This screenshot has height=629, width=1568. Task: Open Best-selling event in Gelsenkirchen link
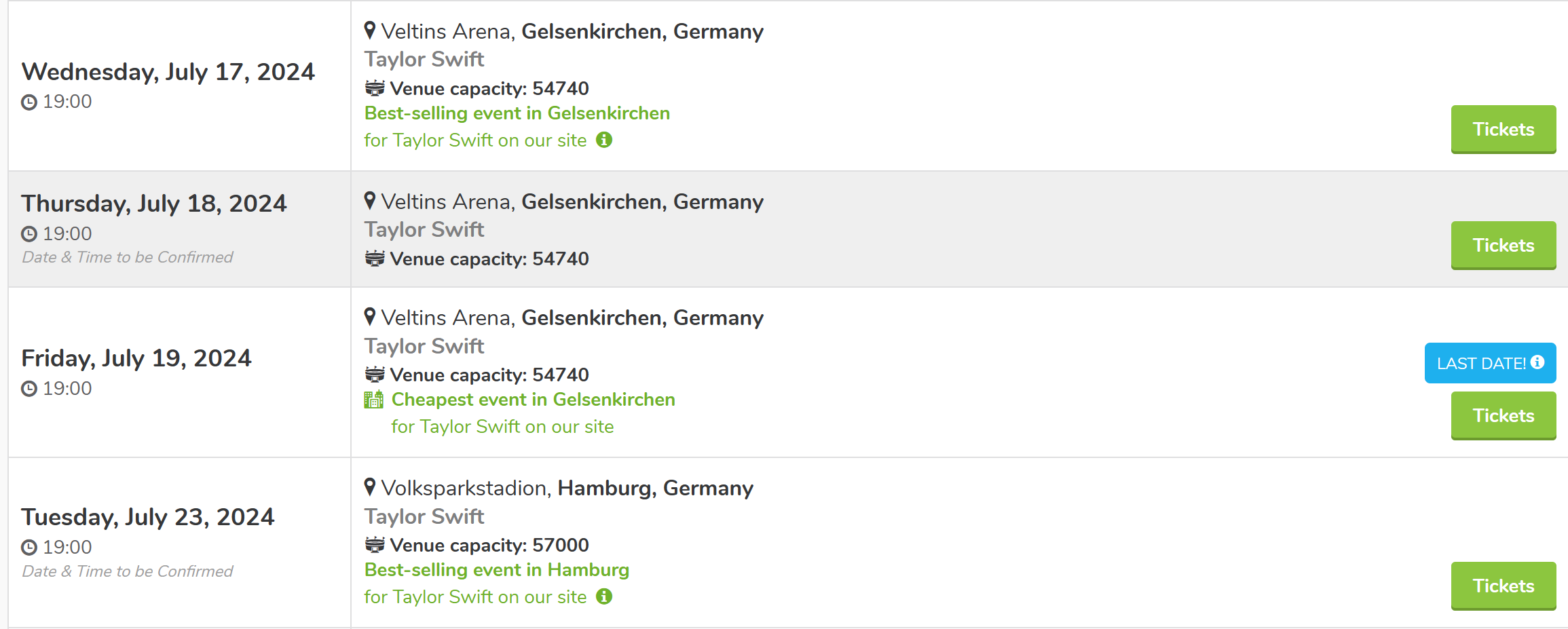click(x=517, y=113)
